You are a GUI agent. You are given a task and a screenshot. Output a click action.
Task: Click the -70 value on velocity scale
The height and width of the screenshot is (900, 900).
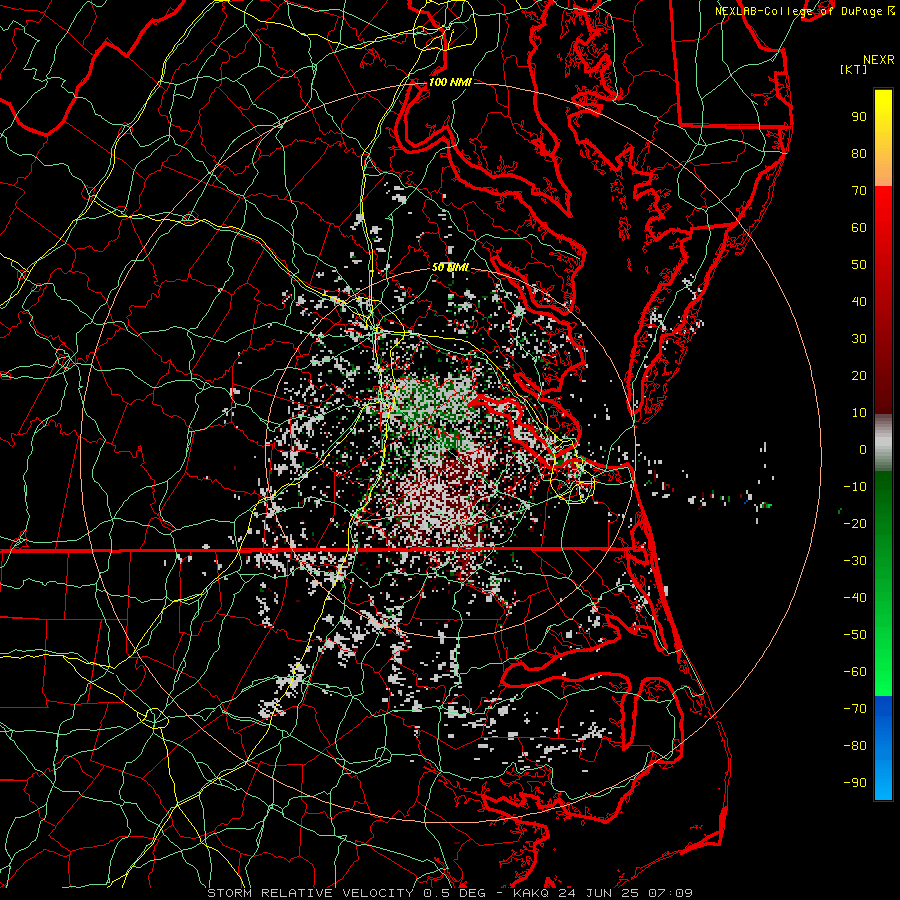click(x=855, y=709)
